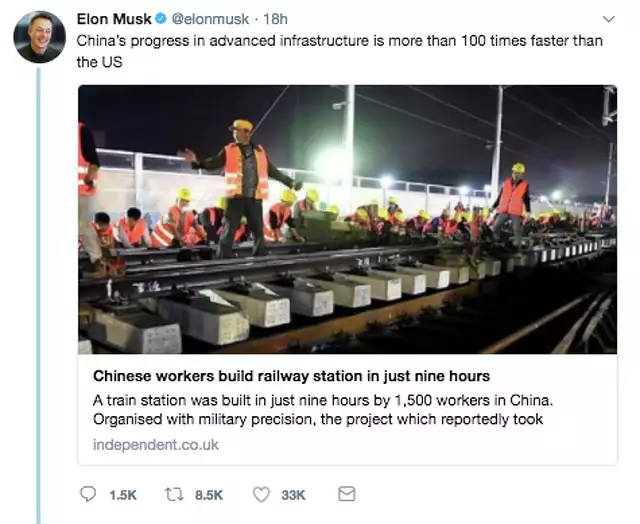Click the Elon Musk display name
Image resolution: width=640 pixels, height=524 pixels.
(x=114, y=19)
